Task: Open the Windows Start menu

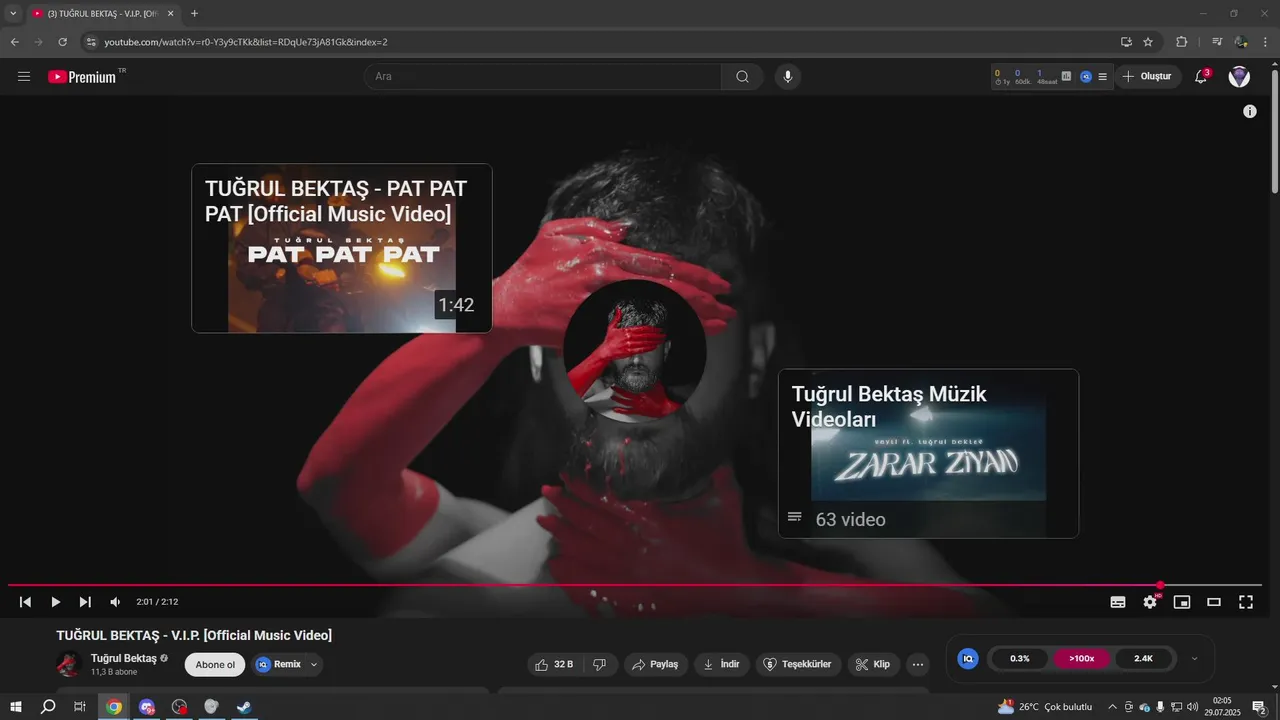Action: pyautogui.click(x=17, y=707)
